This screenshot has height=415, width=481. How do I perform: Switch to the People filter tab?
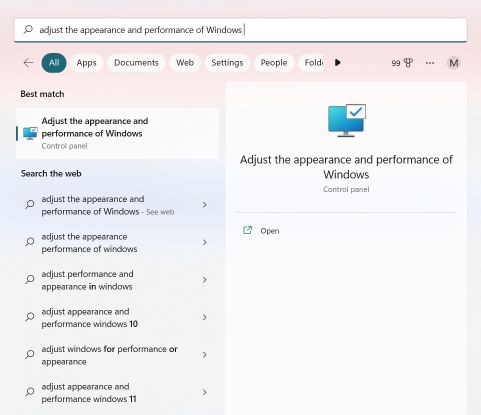[x=274, y=63]
